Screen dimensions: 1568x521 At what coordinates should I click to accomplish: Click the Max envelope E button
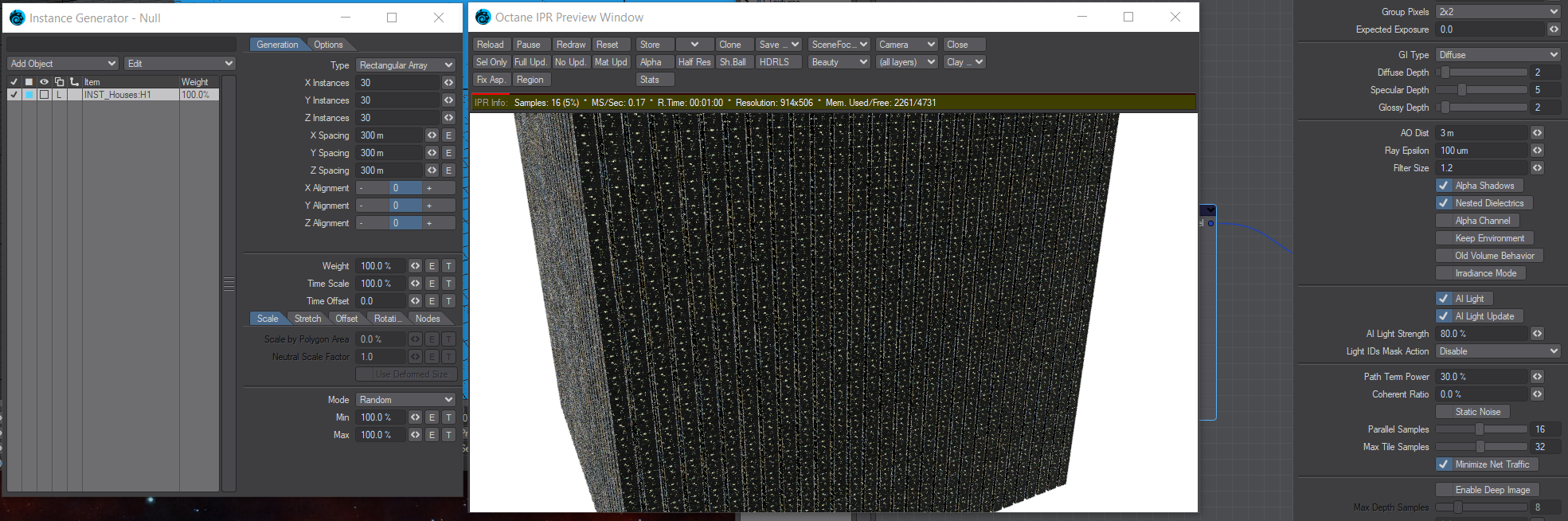pos(432,435)
